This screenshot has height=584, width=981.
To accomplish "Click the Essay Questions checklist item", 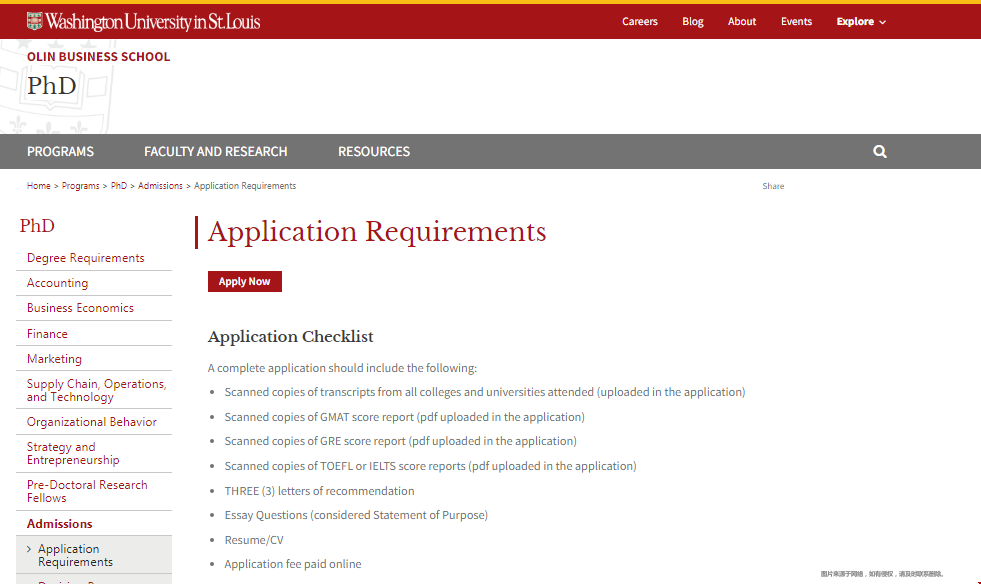I will pos(356,515).
